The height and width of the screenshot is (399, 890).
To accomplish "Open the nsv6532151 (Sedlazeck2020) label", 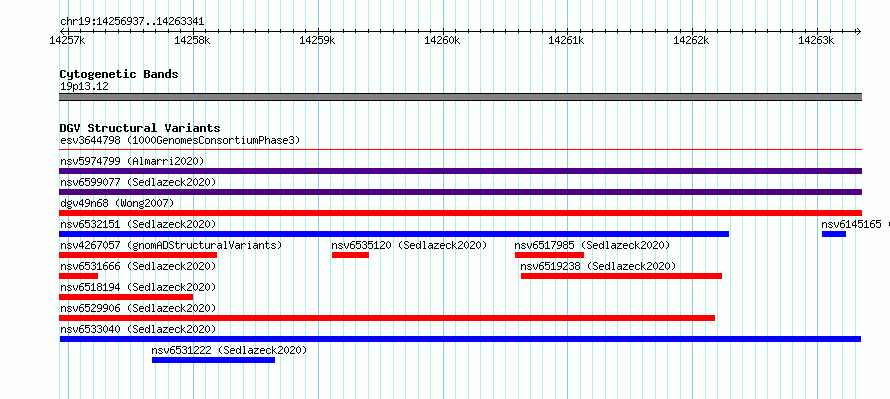I will click(x=138, y=224).
